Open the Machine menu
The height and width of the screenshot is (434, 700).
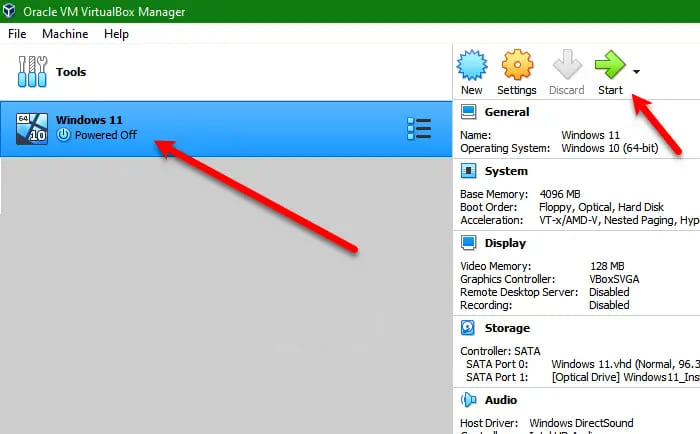(x=65, y=34)
